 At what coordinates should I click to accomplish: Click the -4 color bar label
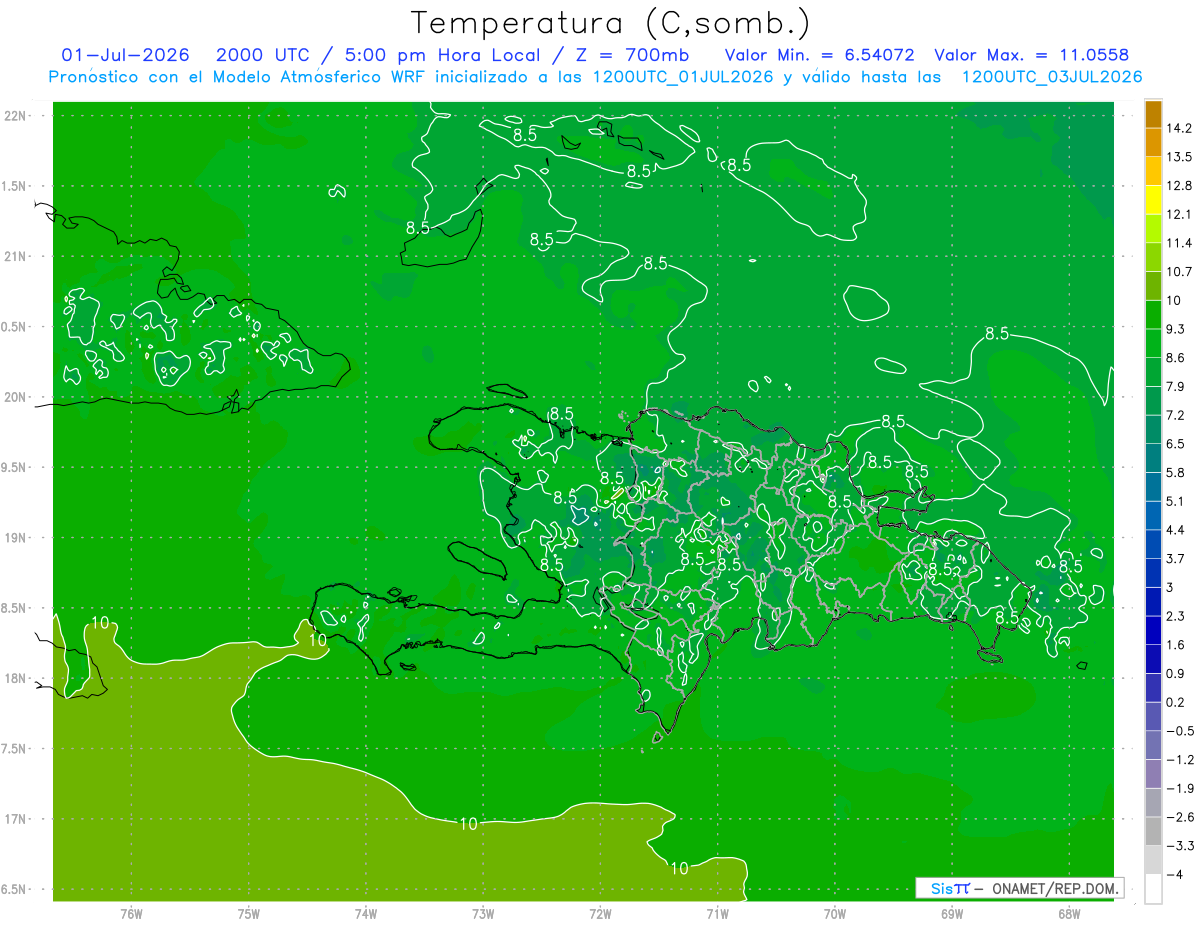point(1174,874)
